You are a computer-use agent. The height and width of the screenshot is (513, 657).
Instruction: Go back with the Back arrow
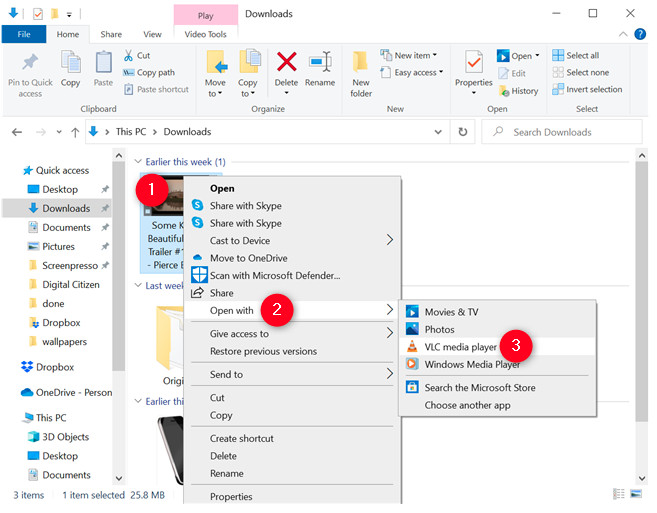[17, 132]
